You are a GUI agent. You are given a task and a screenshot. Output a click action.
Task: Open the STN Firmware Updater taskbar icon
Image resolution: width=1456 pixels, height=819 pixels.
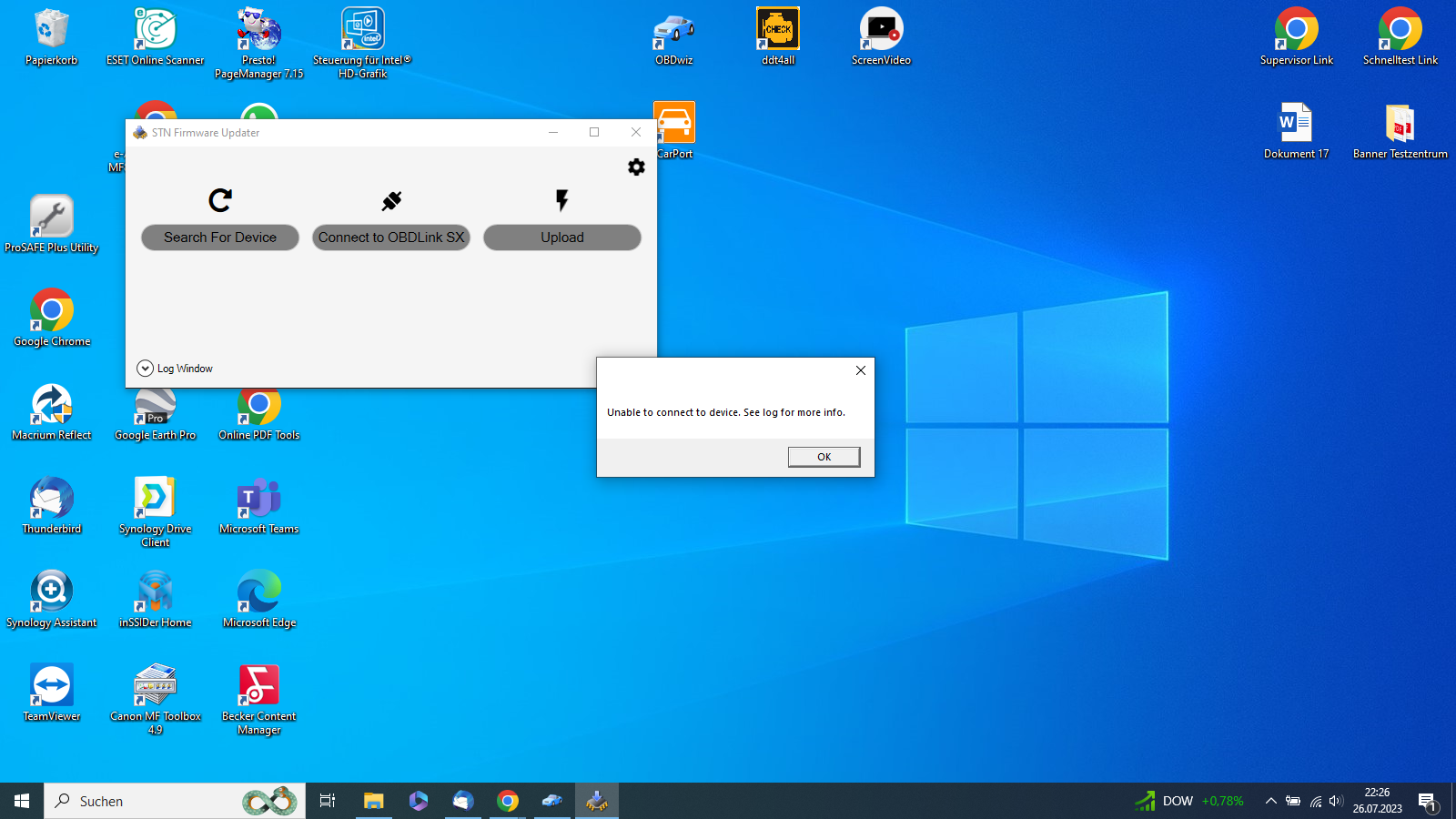(597, 801)
